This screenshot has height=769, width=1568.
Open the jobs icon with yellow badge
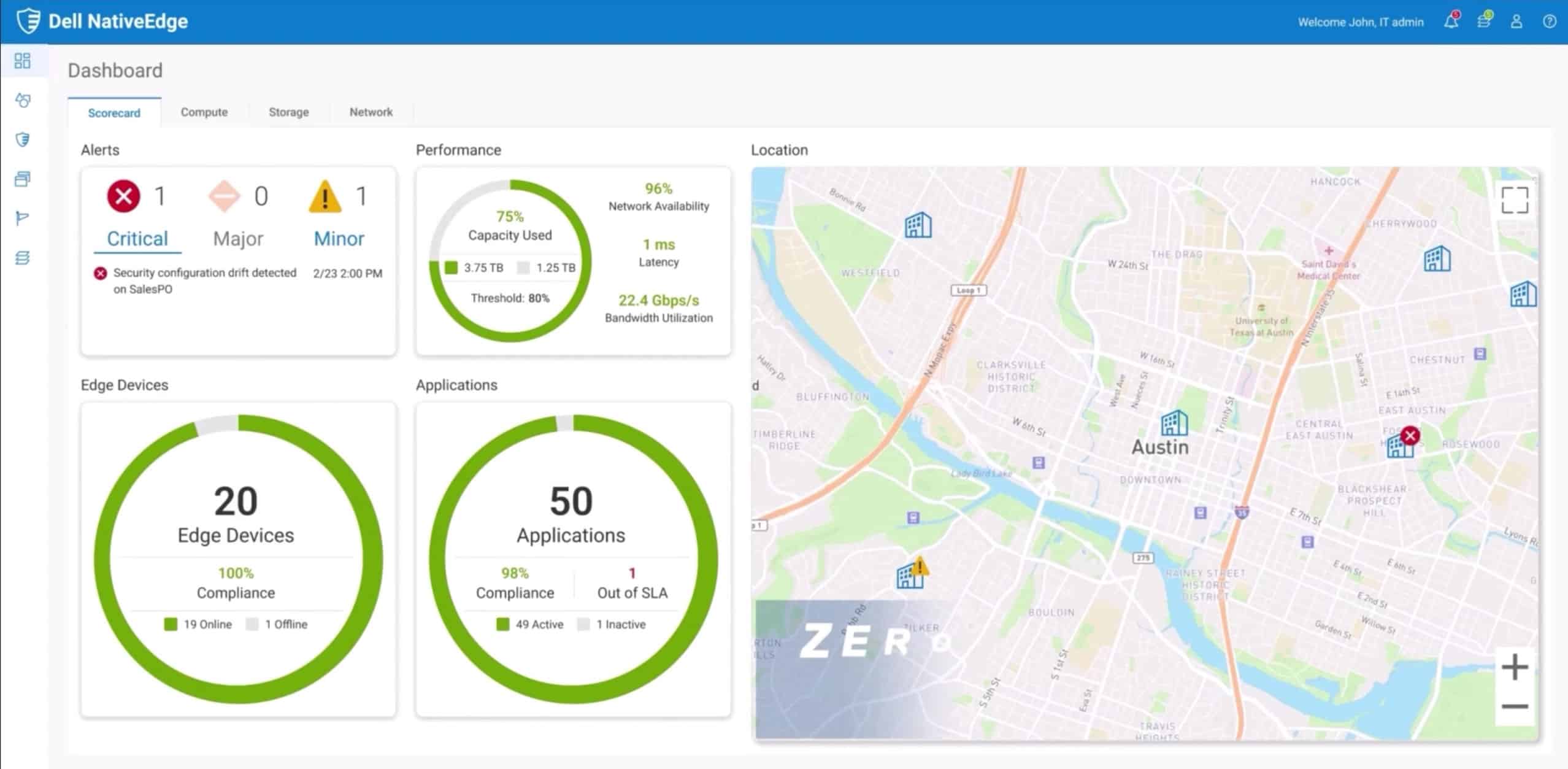(x=1485, y=21)
